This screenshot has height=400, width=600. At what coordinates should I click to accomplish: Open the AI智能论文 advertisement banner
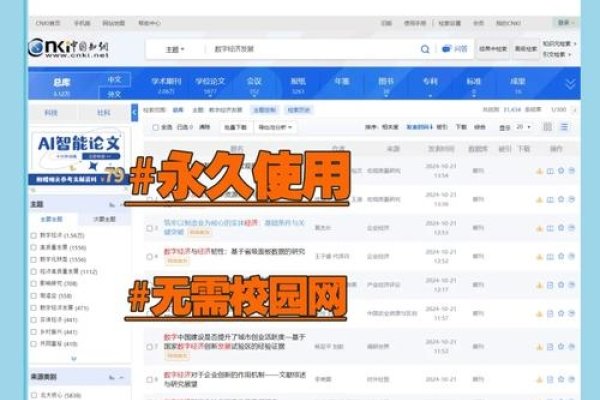click(x=78, y=156)
